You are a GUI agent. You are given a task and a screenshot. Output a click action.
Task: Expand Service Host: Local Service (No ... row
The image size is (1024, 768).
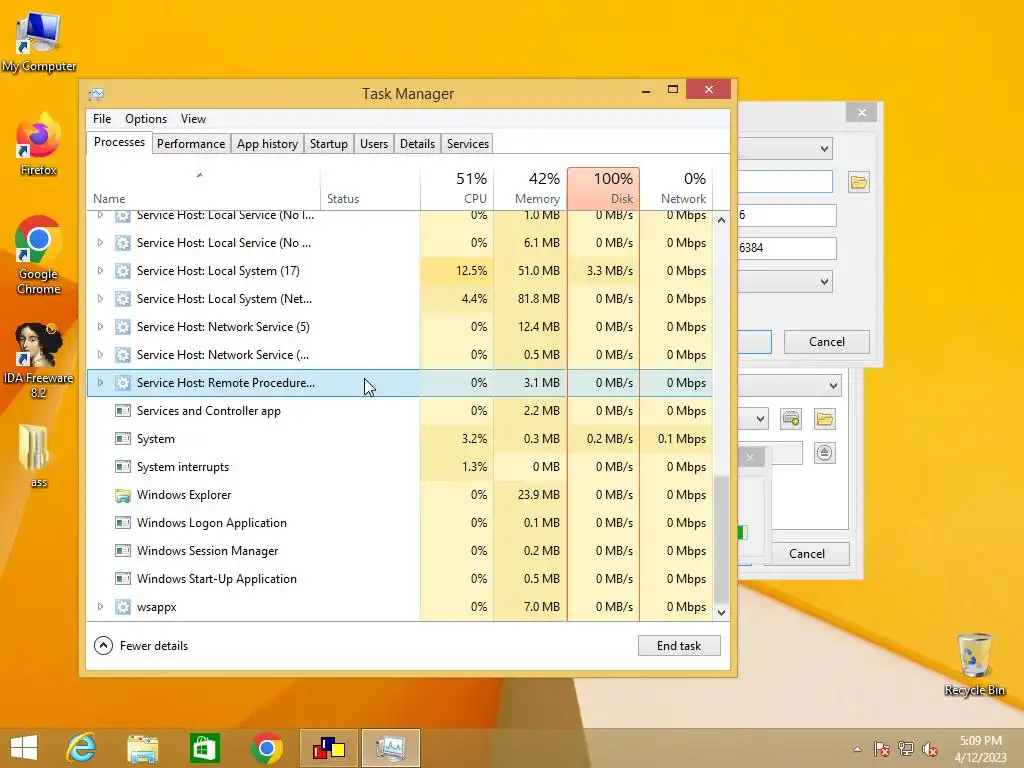pyautogui.click(x=100, y=242)
